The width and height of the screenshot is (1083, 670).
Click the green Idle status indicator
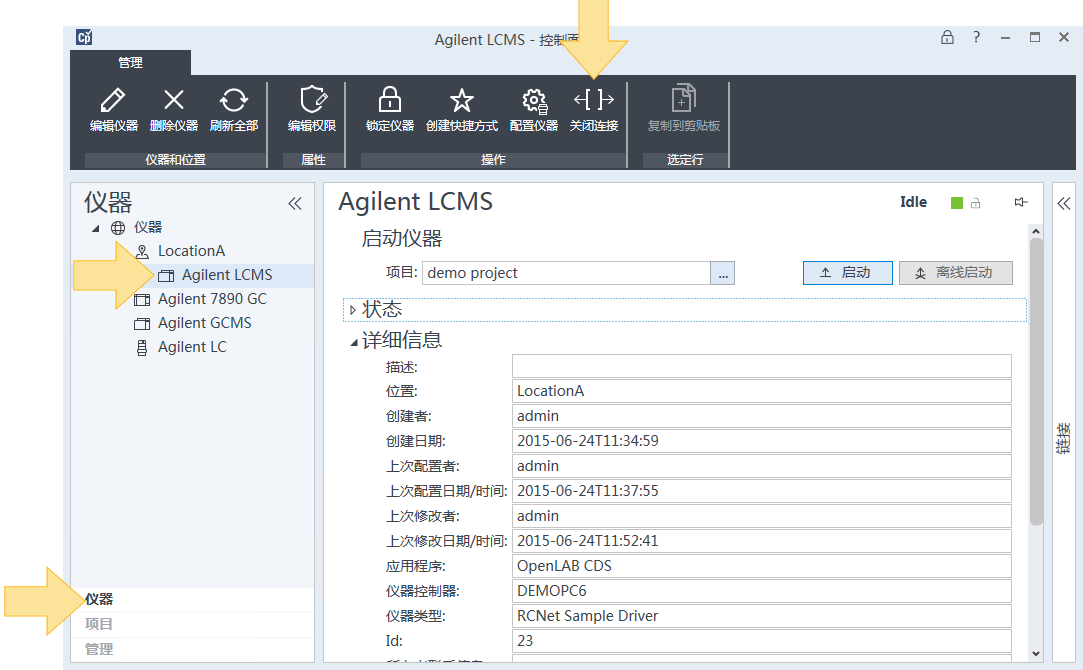pyautogui.click(x=957, y=203)
